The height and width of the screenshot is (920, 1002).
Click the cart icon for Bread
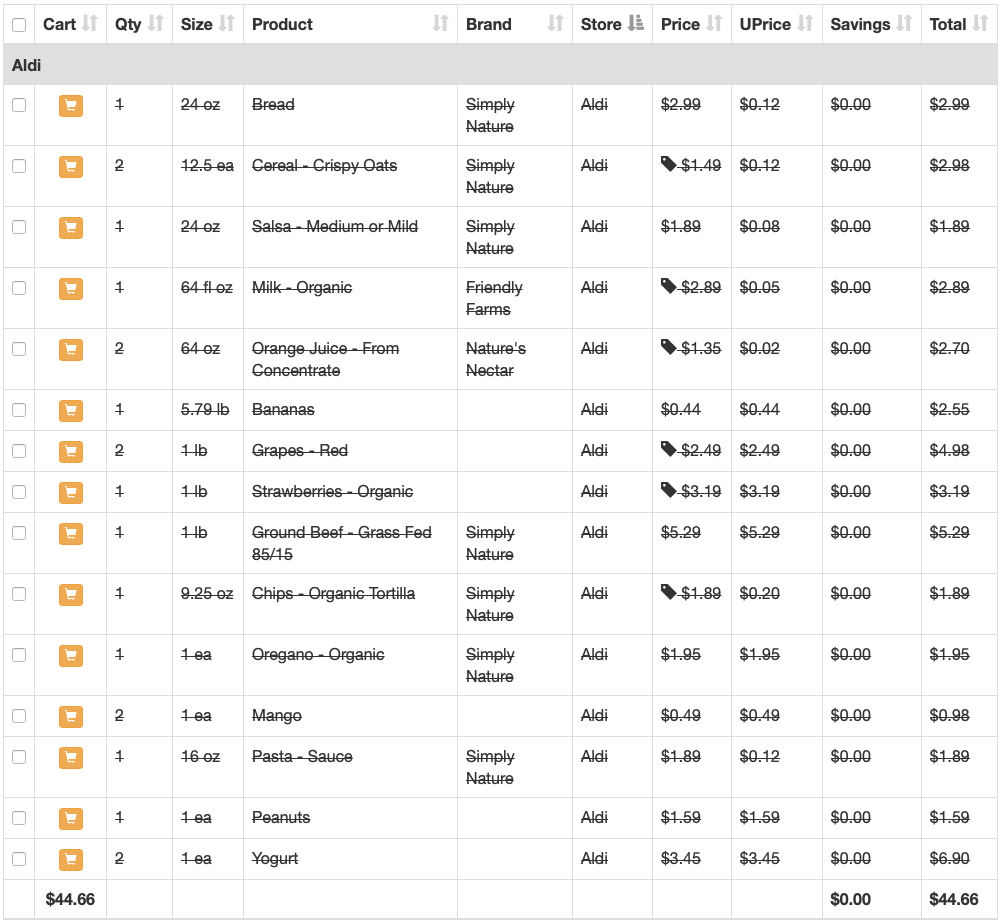[x=71, y=105]
